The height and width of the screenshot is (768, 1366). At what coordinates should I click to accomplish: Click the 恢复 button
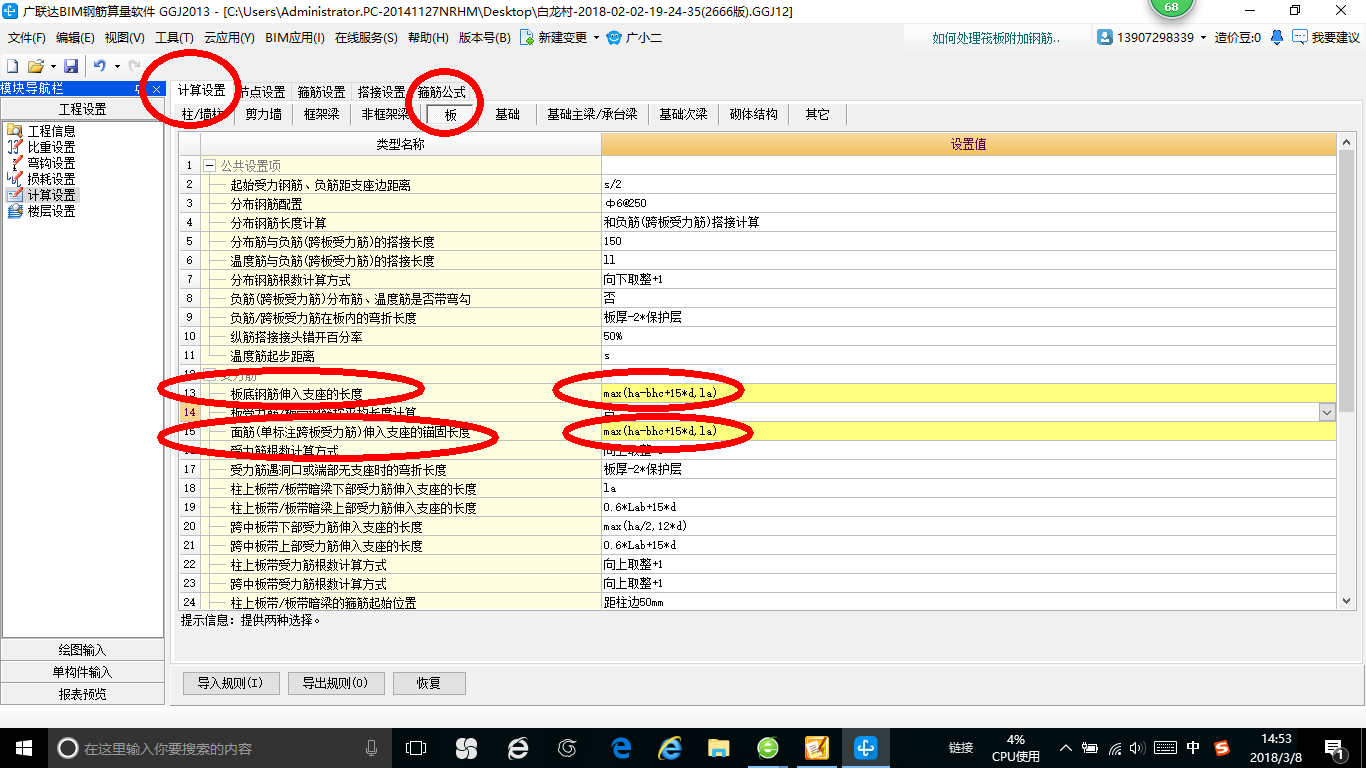click(x=429, y=684)
